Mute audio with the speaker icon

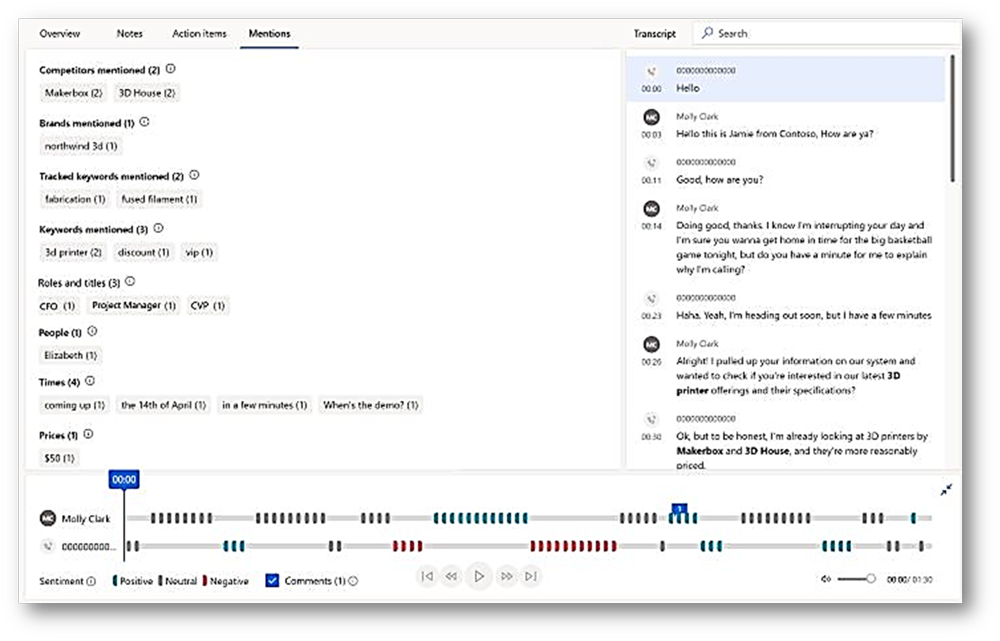click(x=826, y=579)
